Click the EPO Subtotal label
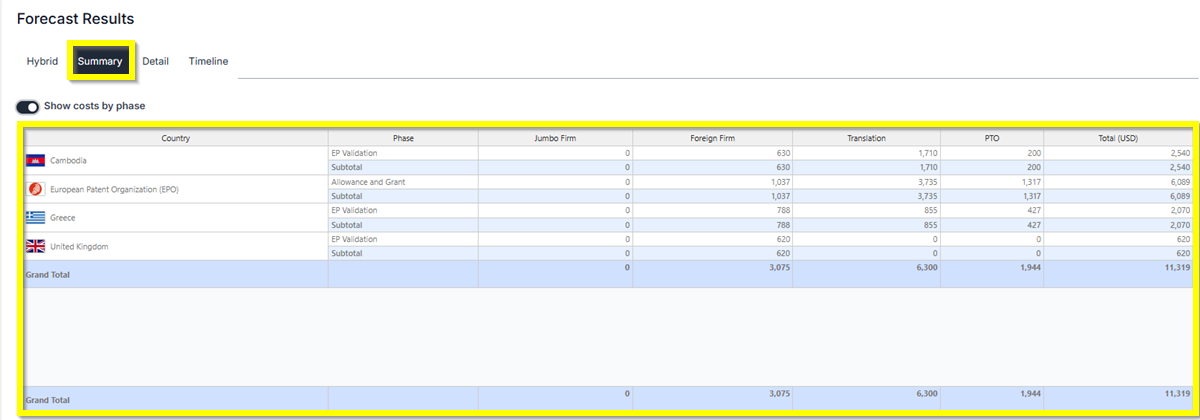Image resolution: width=1200 pixels, height=420 pixels. 347,196
